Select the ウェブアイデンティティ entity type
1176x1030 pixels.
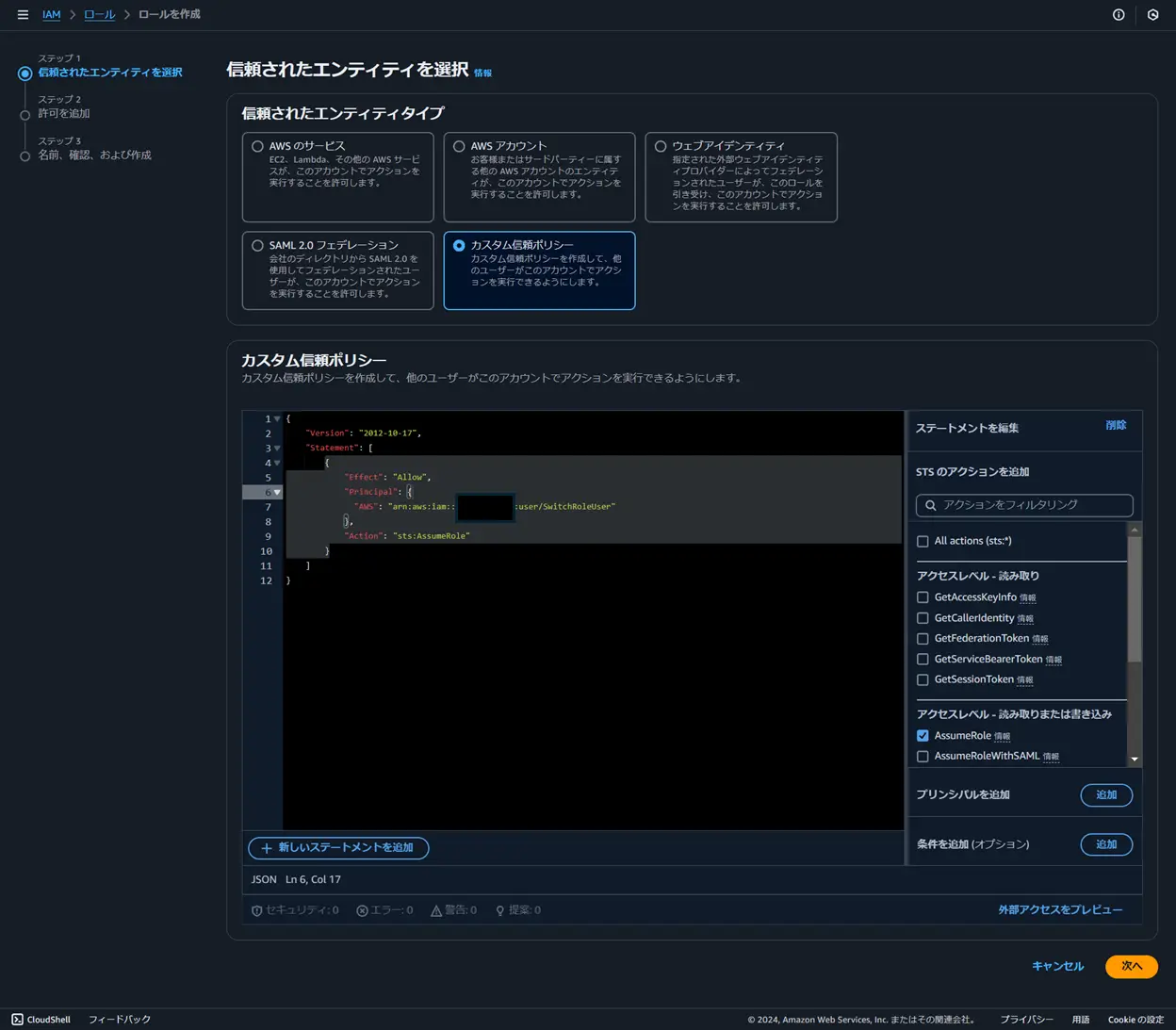point(661,146)
